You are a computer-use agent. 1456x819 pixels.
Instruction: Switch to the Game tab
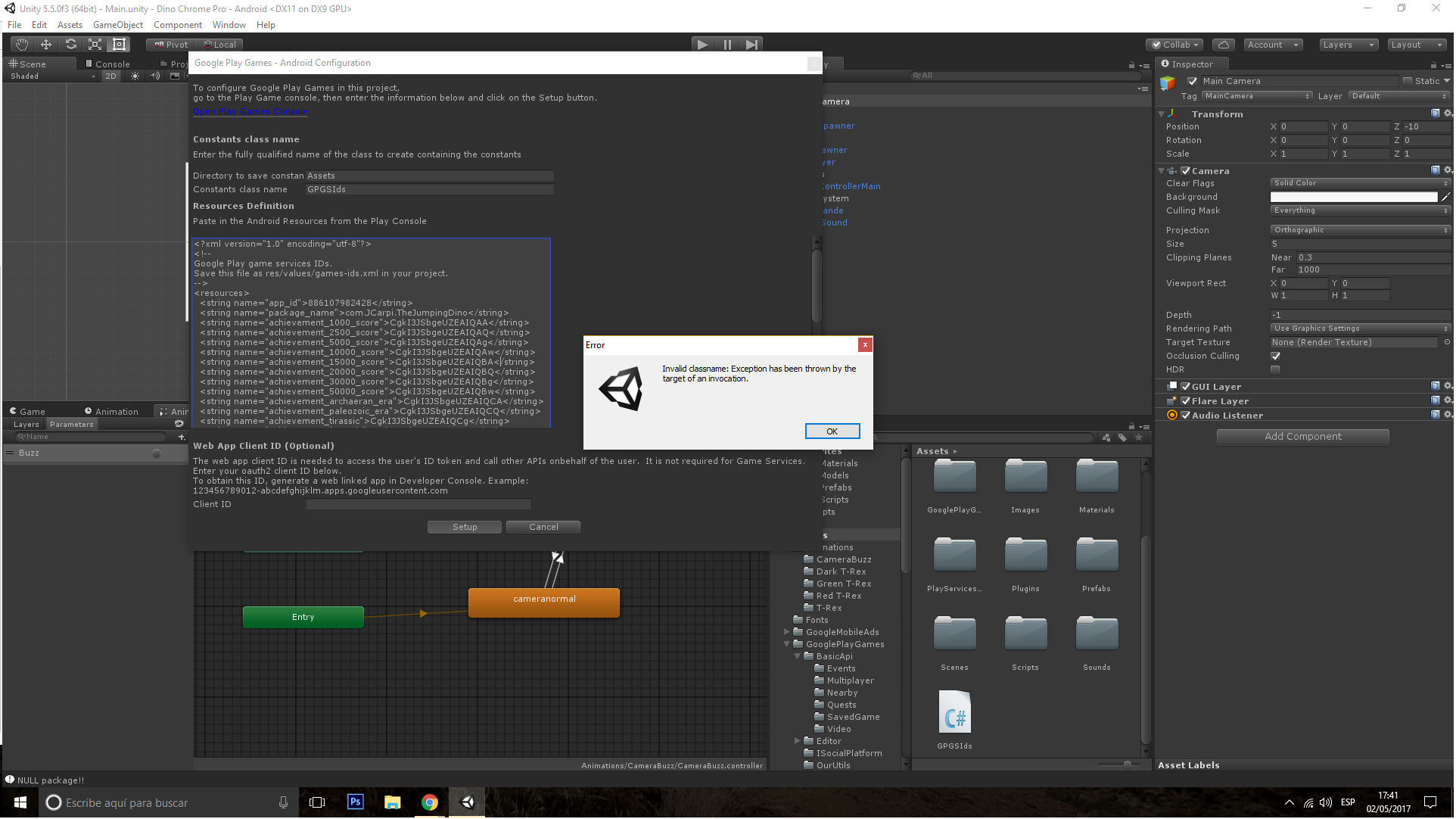pyautogui.click(x=27, y=412)
